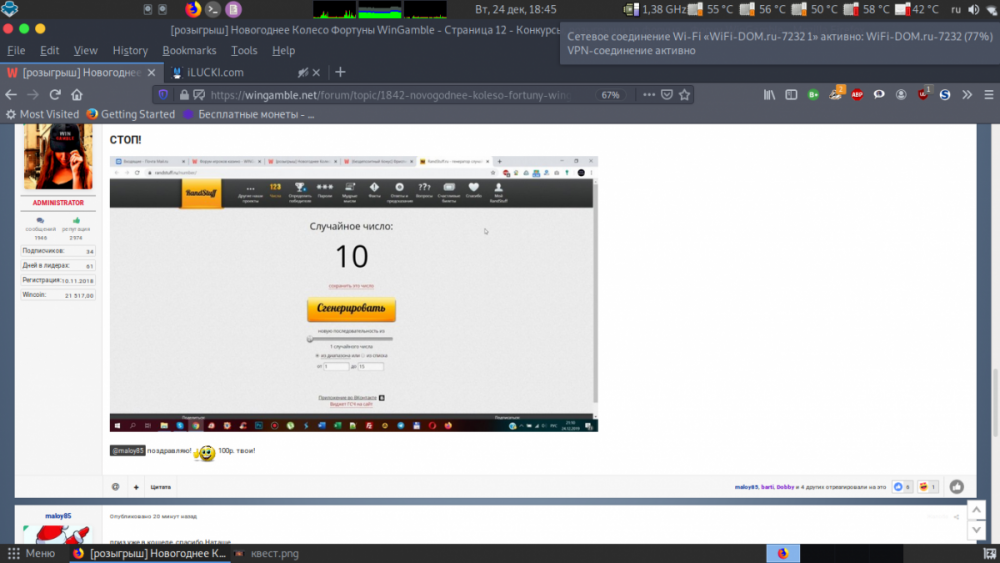Screen dimensions: 1000x563
Task: Toggle multiquote plus button on post
Action: pos(136,487)
